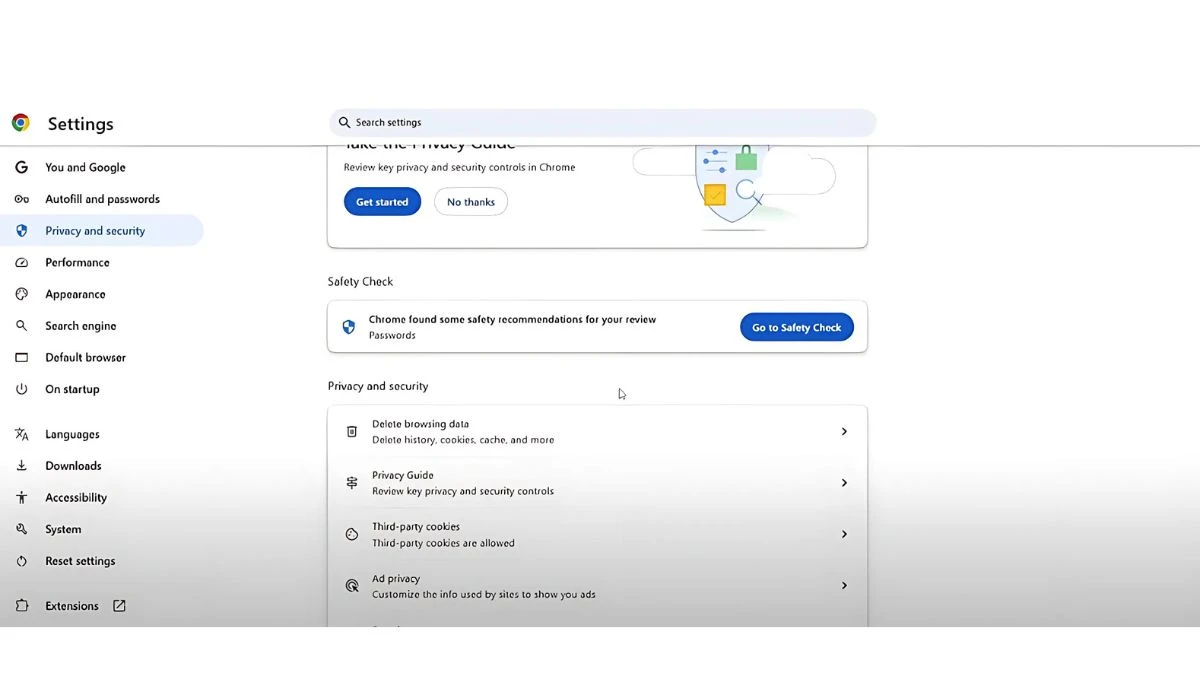1200x675 pixels.
Task: Click 'Third-party cookies are allowed' text
Action: click(443, 543)
